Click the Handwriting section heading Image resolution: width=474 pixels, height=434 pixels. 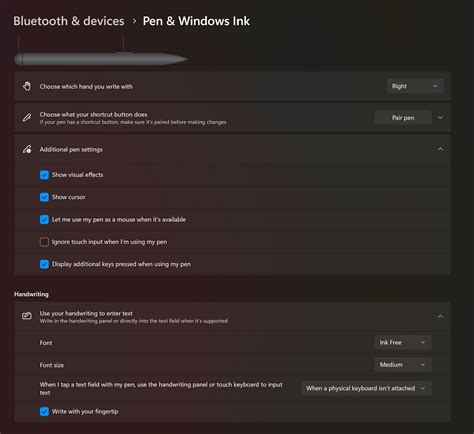click(31, 294)
